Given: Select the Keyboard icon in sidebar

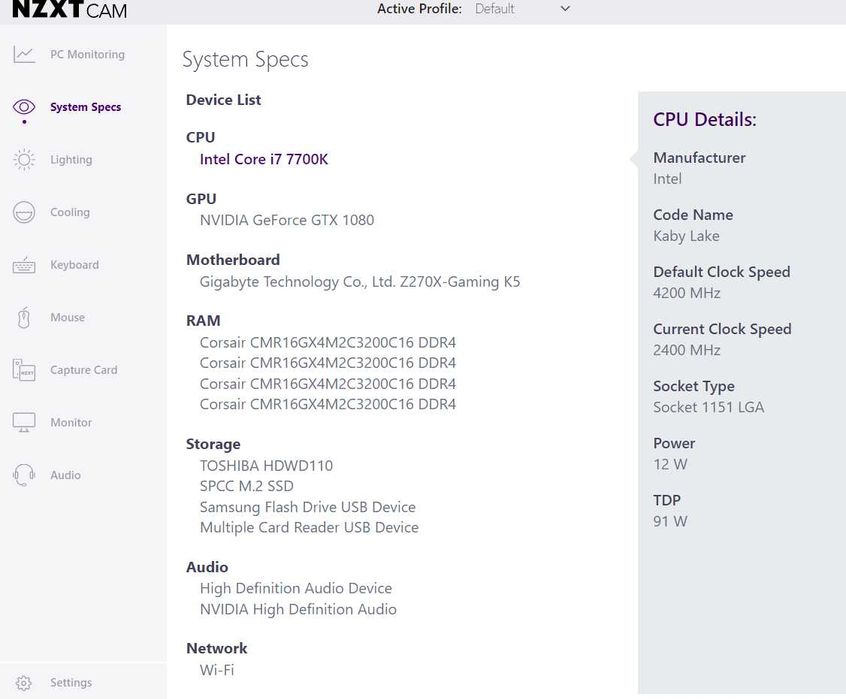Looking at the screenshot, I should point(24,265).
